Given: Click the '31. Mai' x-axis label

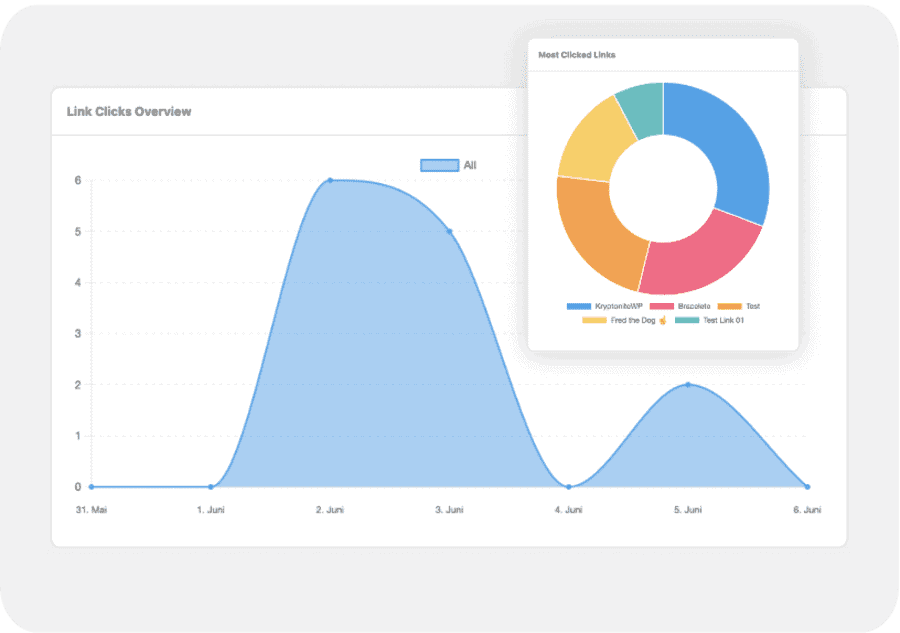Looking at the screenshot, I should (x=91, y=510).
